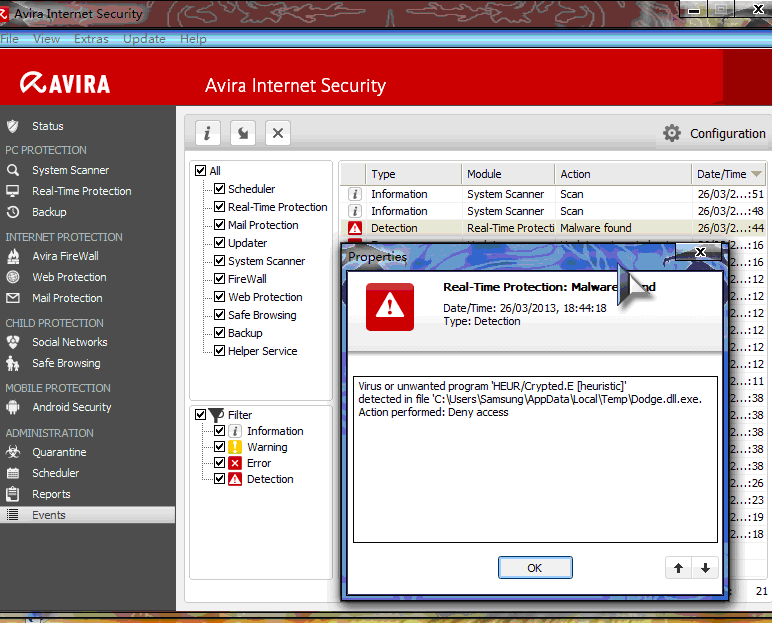
Task: Open Configuration link
Action: click(x=727, y=133)
